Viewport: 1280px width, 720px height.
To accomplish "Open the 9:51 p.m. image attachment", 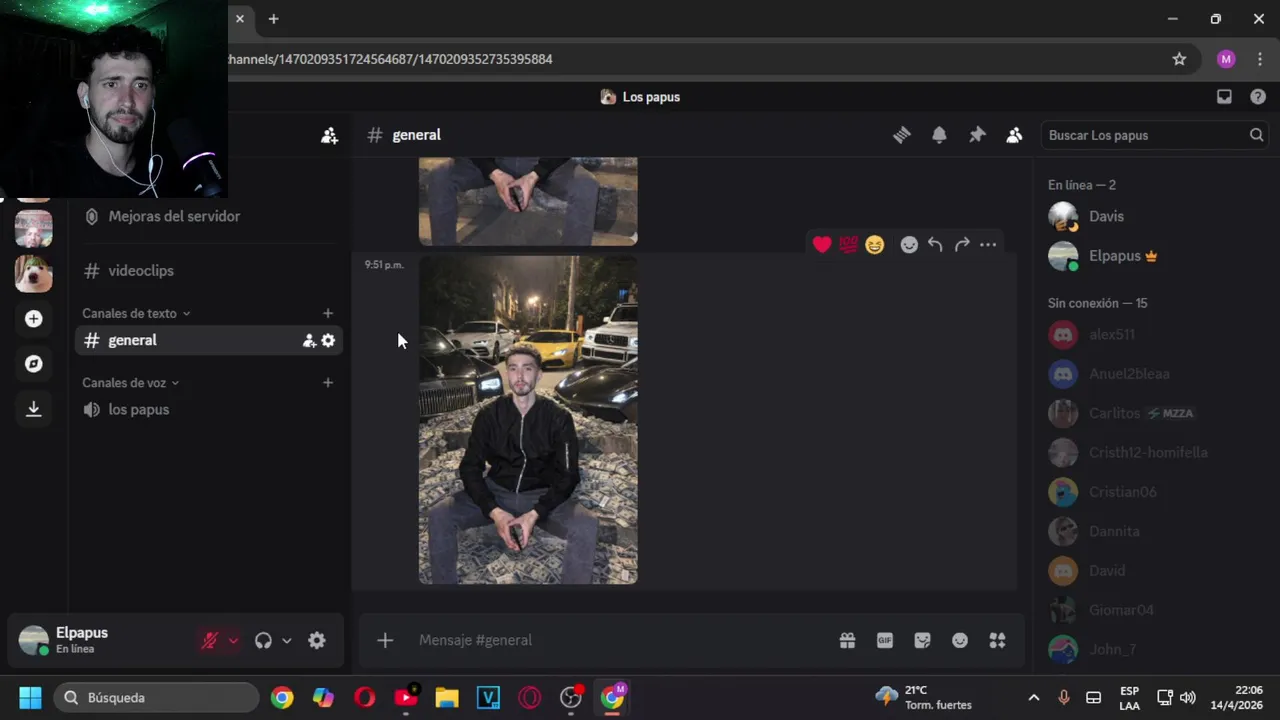I will tap(528, 420).
